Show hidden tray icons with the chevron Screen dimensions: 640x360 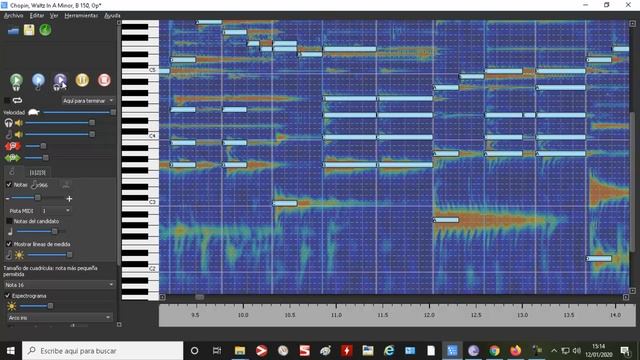click(x=554, y=351)
